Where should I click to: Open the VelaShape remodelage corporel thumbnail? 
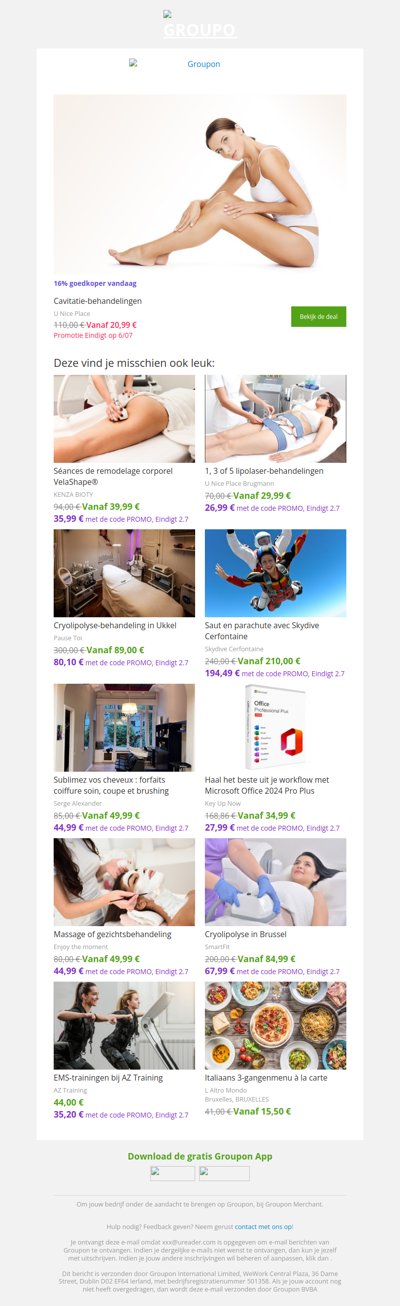[x=124, y=419]
